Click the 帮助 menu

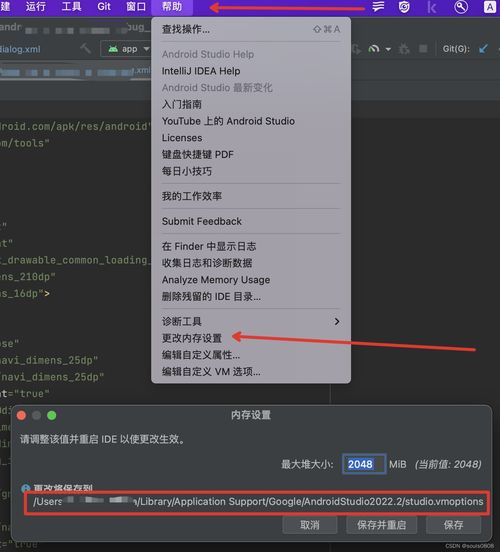[172, 6]
